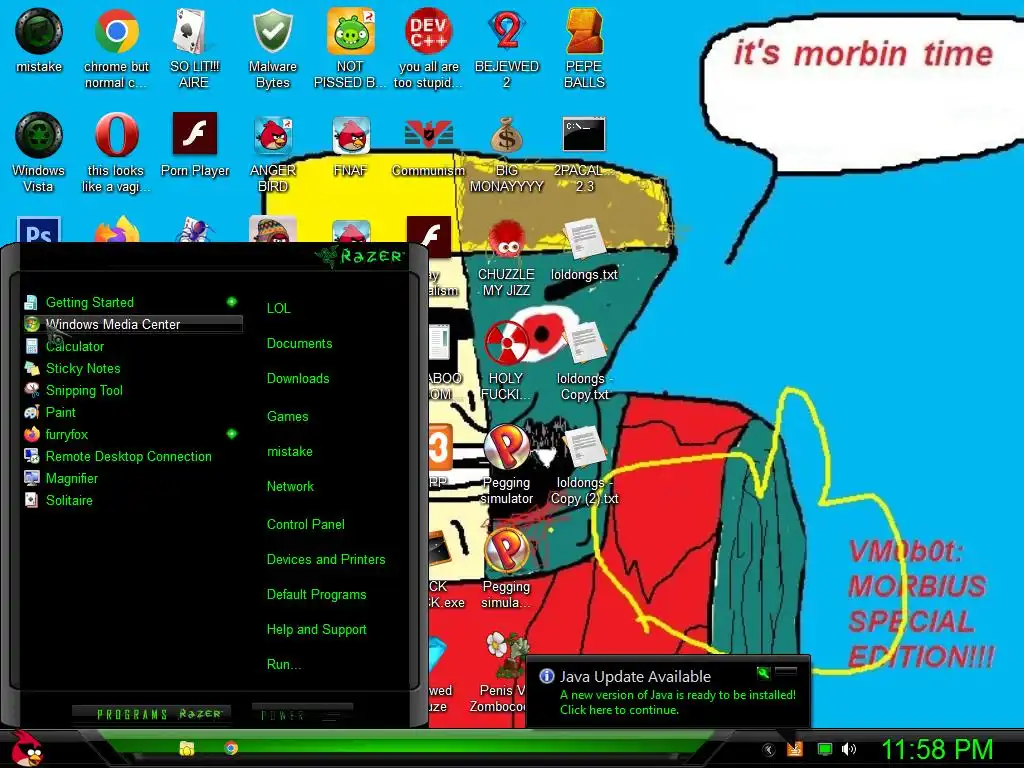Launch furryfox from start menu
Viewport: 1024px width, 768px height.
pos(133,434)
